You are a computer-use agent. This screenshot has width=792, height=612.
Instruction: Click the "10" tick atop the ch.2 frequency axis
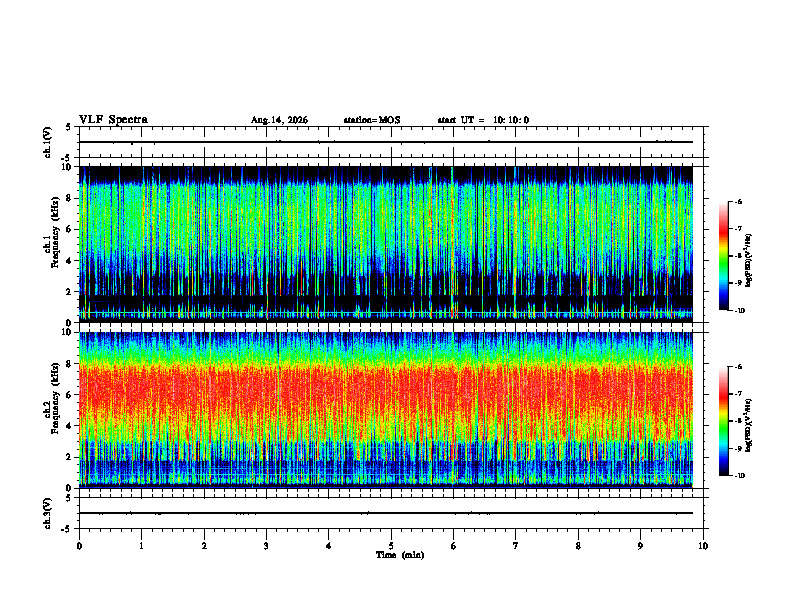68,332
